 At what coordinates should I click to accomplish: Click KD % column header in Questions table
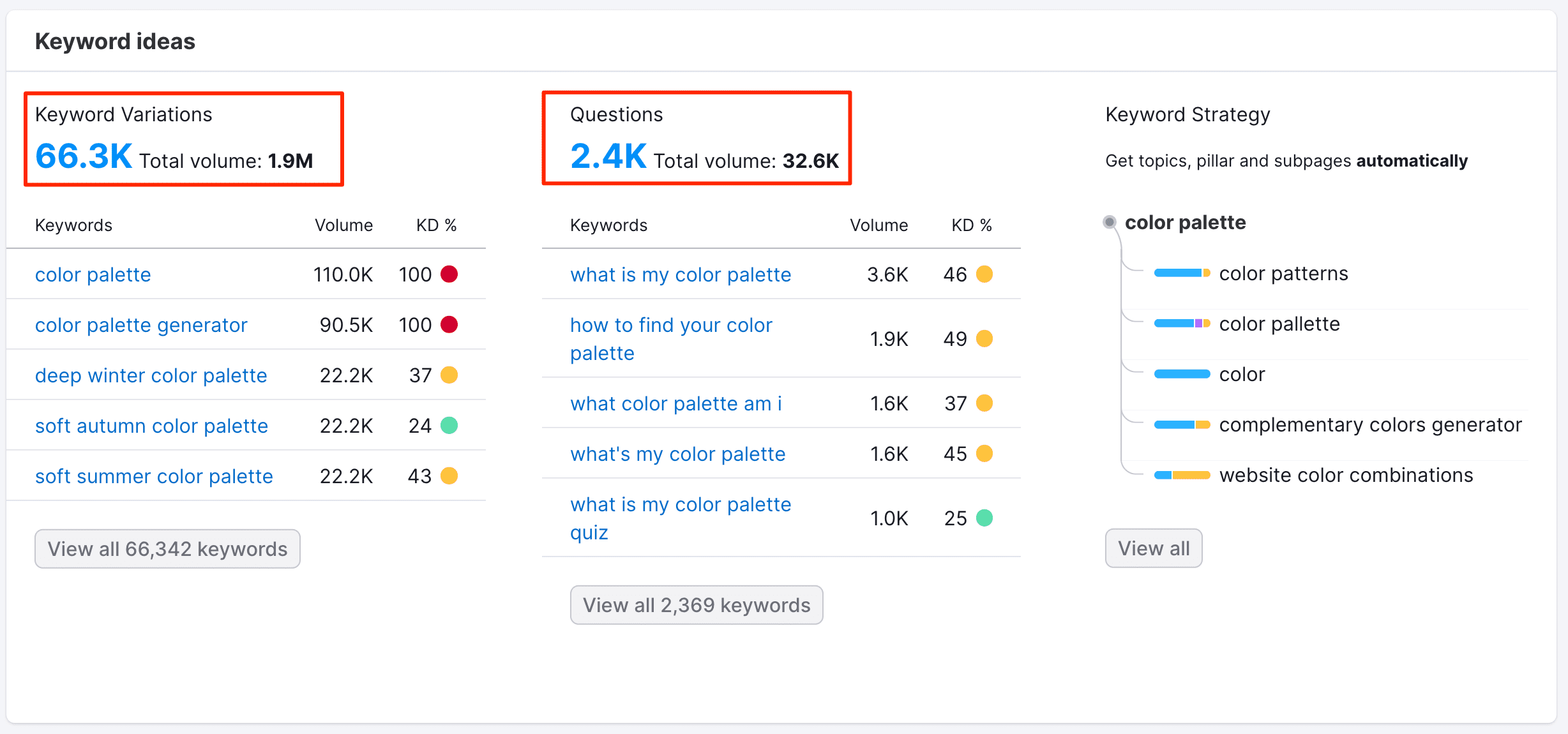coord(972,225)
